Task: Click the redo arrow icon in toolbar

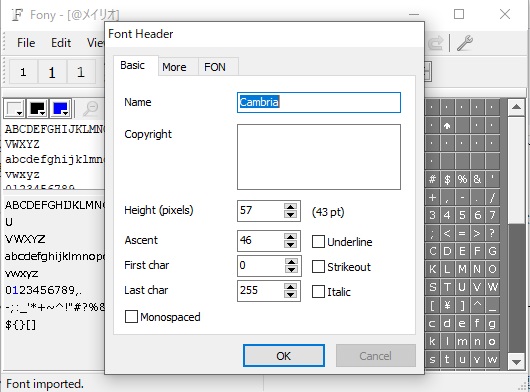Action: tap(435, 43)
